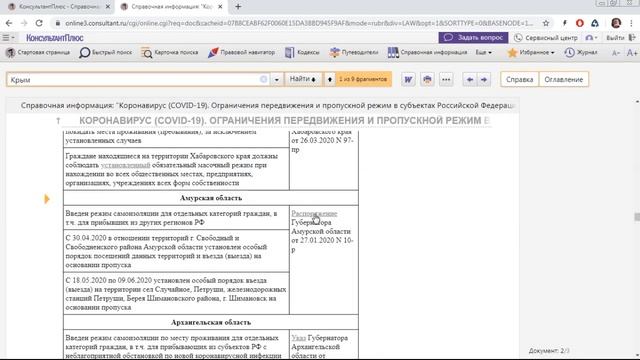The image size is (640, 360).
Task: Open Кодексы section
Action: [302, 53]
